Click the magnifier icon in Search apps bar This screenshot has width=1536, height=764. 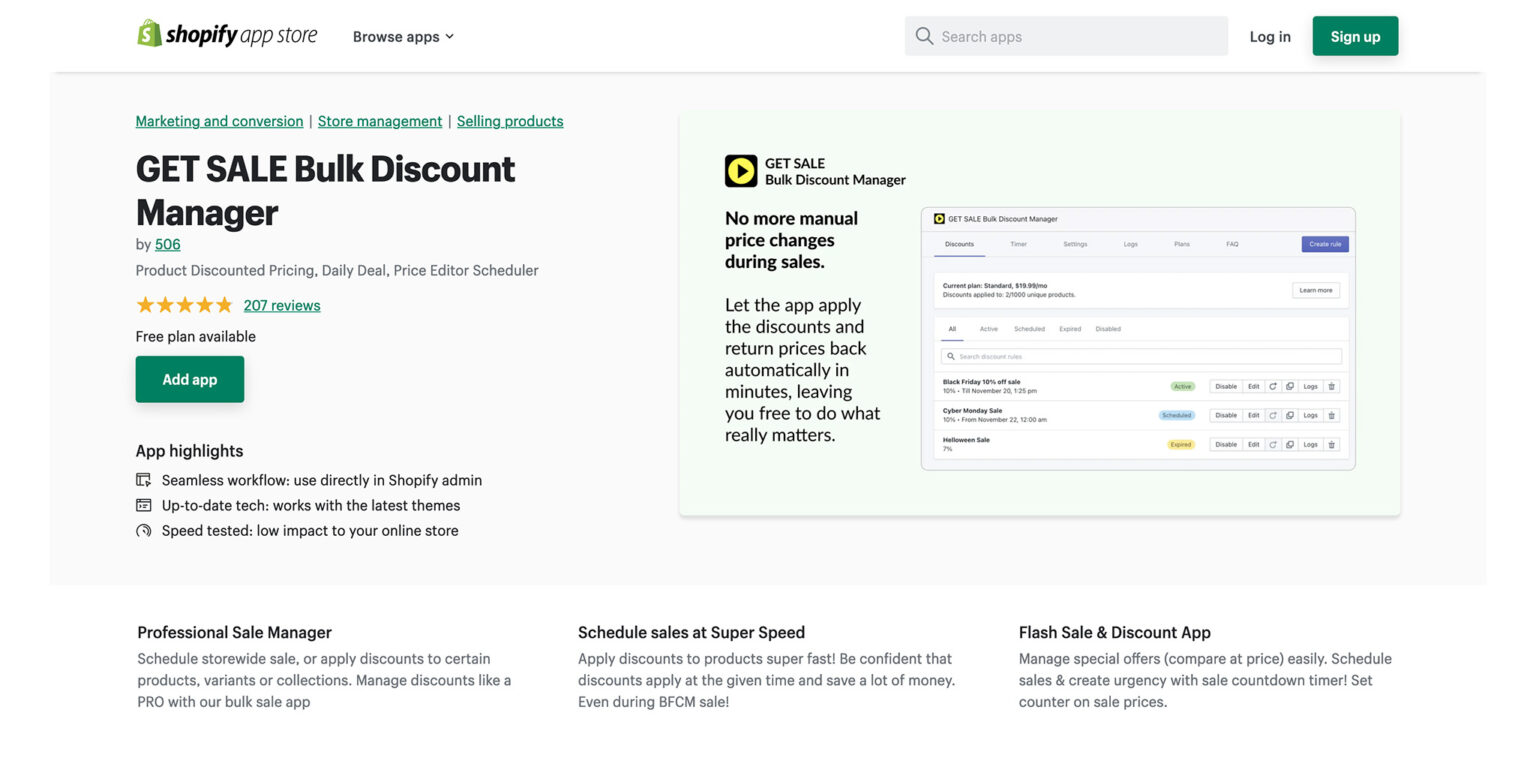pos(924,35)
